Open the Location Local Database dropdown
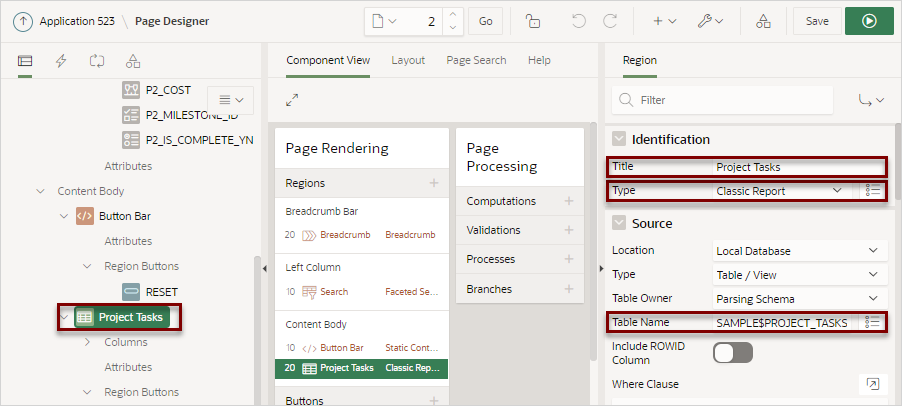 tap(800, 251)
